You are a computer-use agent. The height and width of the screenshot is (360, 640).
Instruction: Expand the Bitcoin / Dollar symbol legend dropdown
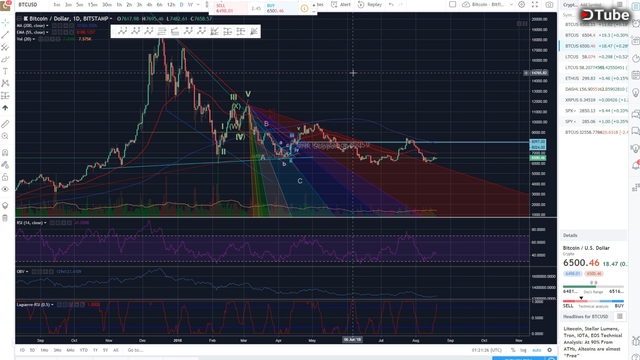[111, 19]
